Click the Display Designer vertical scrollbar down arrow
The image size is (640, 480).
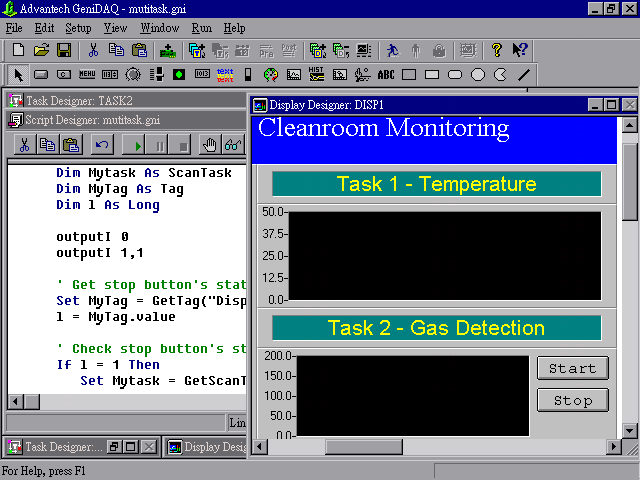coord(630,431)
